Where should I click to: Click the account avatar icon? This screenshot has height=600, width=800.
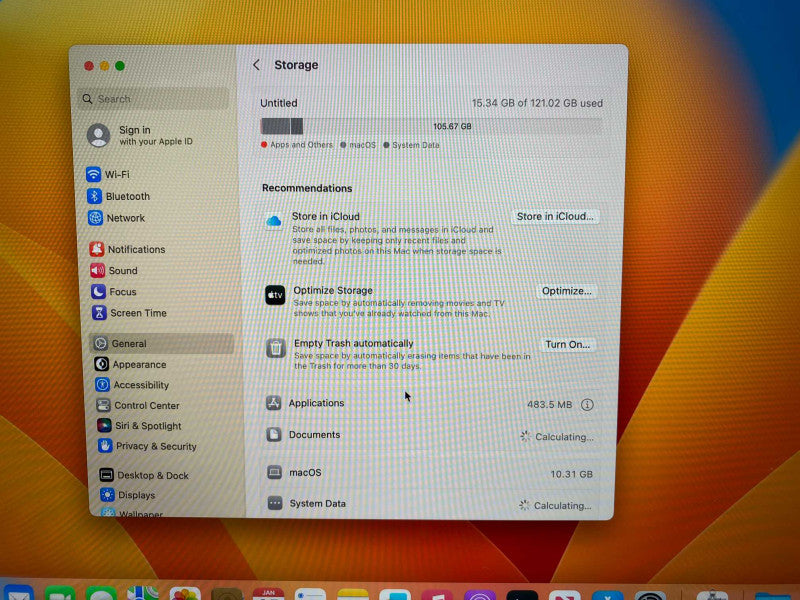click(x=98, y=136)
